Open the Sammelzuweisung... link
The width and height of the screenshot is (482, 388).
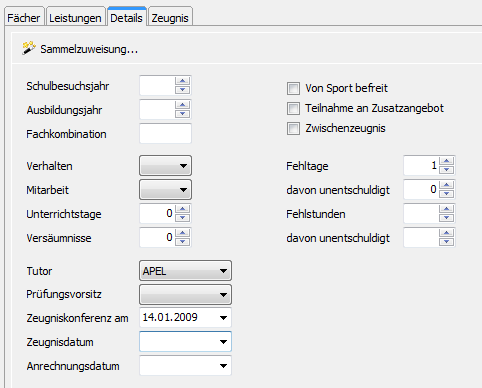pyautogui.click(x=89, y=49)
